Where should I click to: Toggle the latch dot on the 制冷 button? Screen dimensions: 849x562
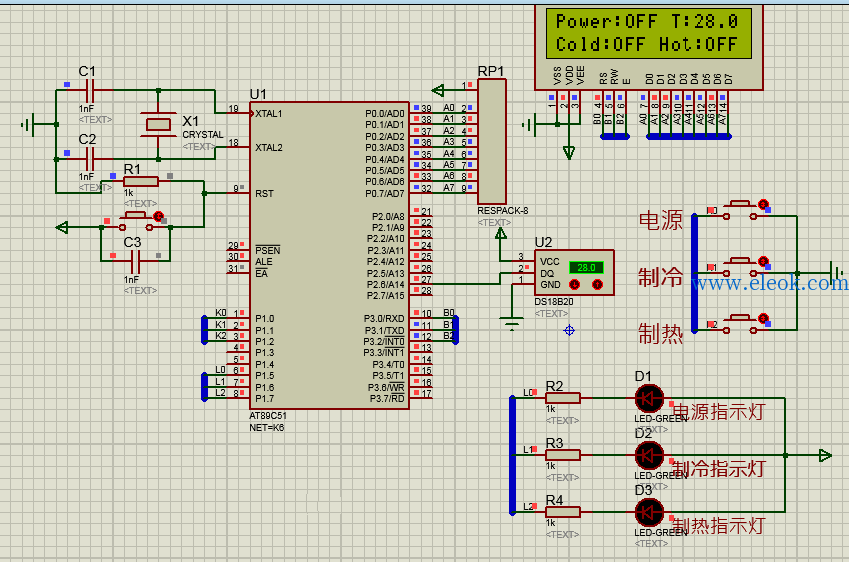763,262
